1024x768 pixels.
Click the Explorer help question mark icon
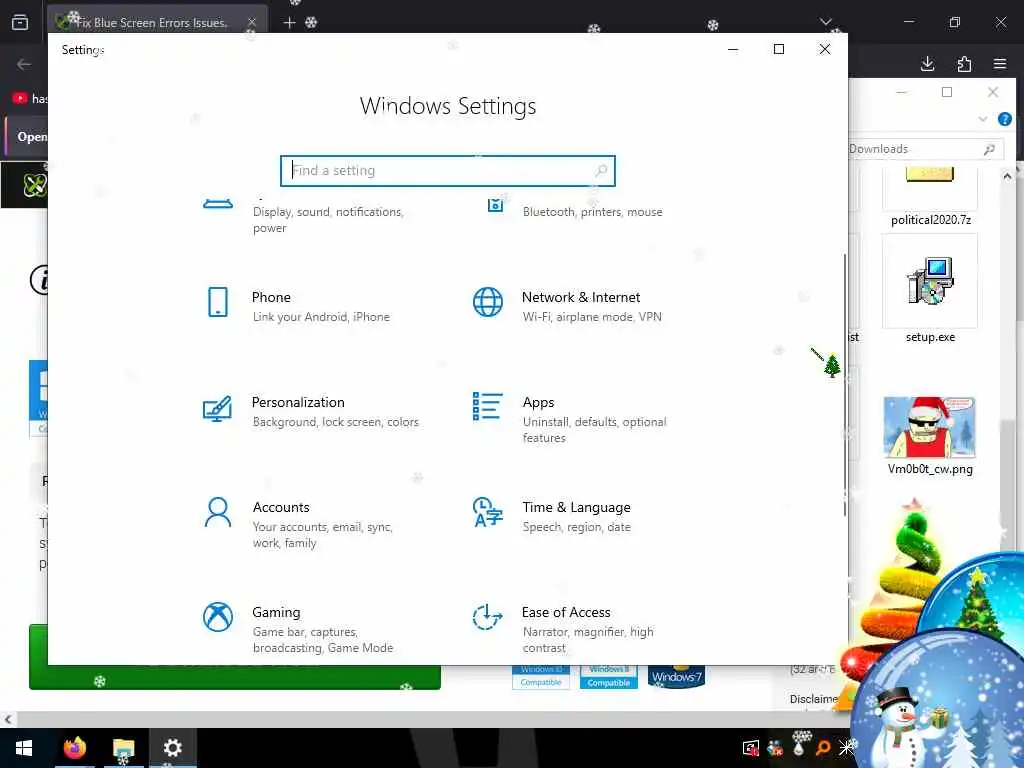(x=1004, y=119)
